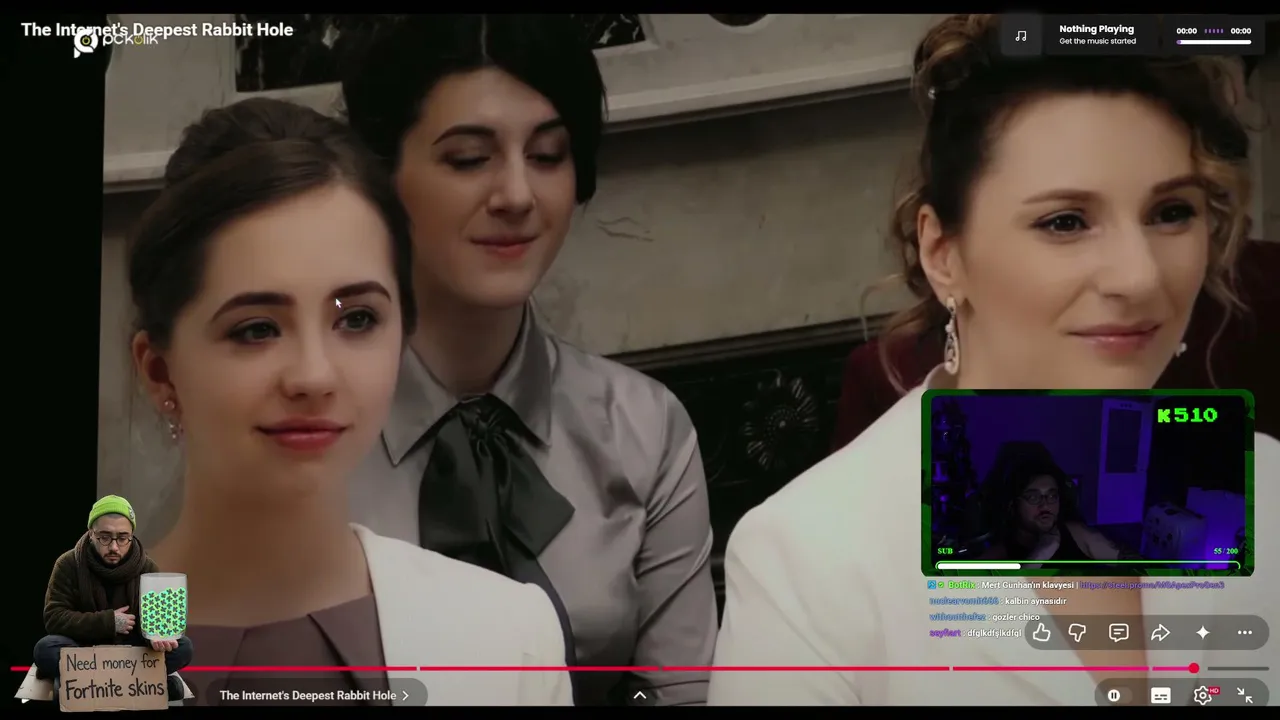Click the green K 510 viewer counter
The width and height of the screenshot is (1280, 720).
tap(1188, 415)
